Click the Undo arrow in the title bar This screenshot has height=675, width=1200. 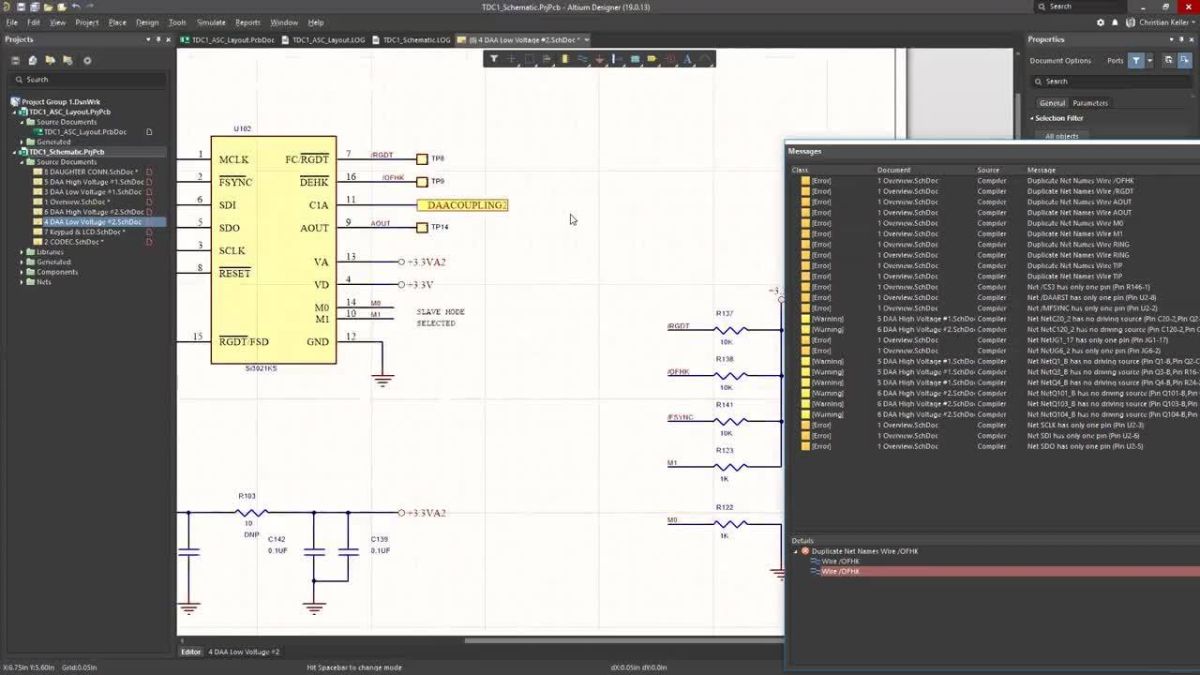pyautogui.click(x=76, y=7)
